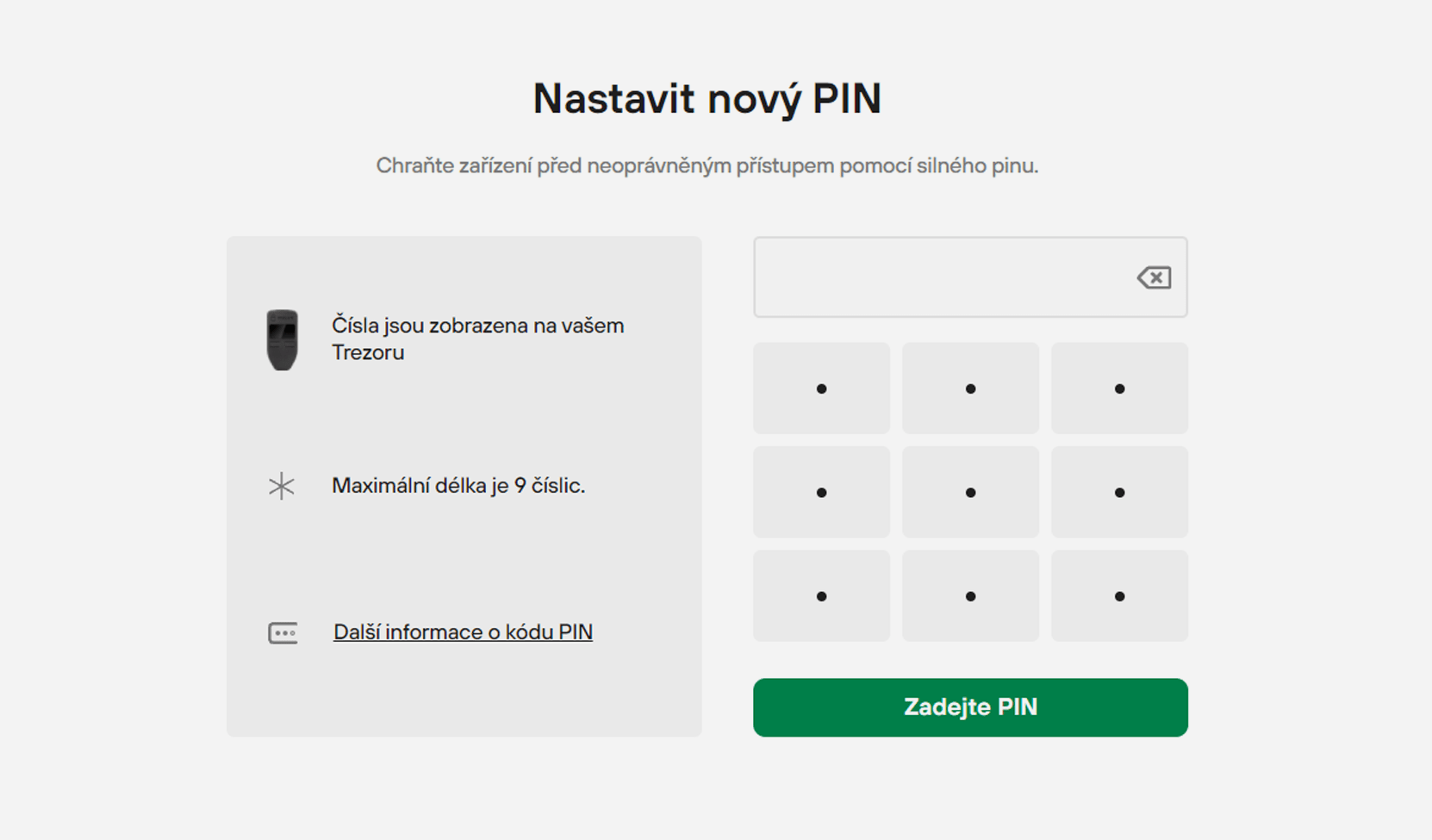Select the top-middle PIN pad dot
Image resolution: width=1432 pixels, height=840 pixels.
tap(970, 389)
